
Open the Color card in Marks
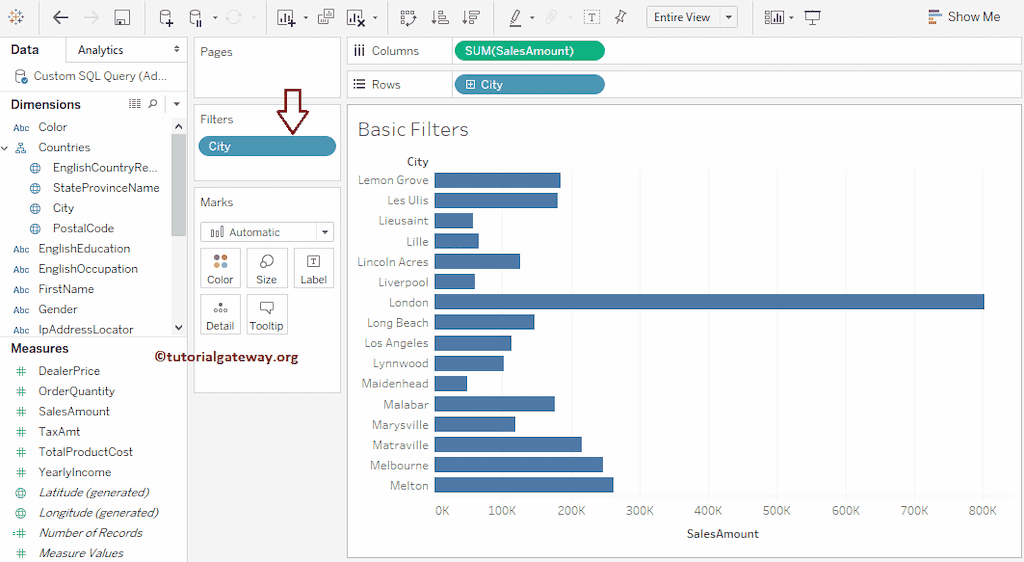click(220, 268)
